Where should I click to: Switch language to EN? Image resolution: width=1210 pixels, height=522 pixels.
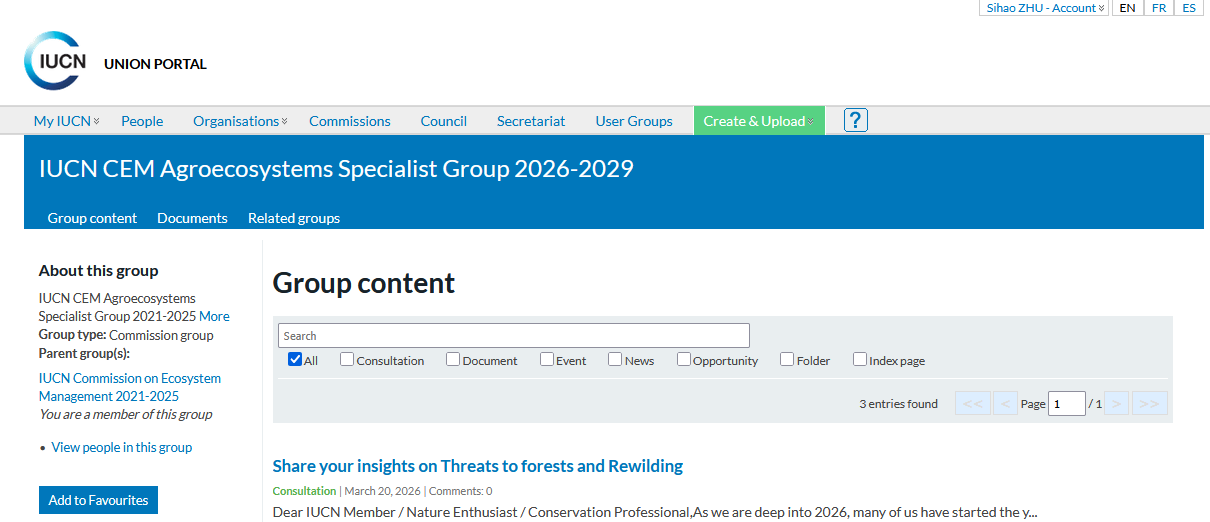pos(1127,8)
